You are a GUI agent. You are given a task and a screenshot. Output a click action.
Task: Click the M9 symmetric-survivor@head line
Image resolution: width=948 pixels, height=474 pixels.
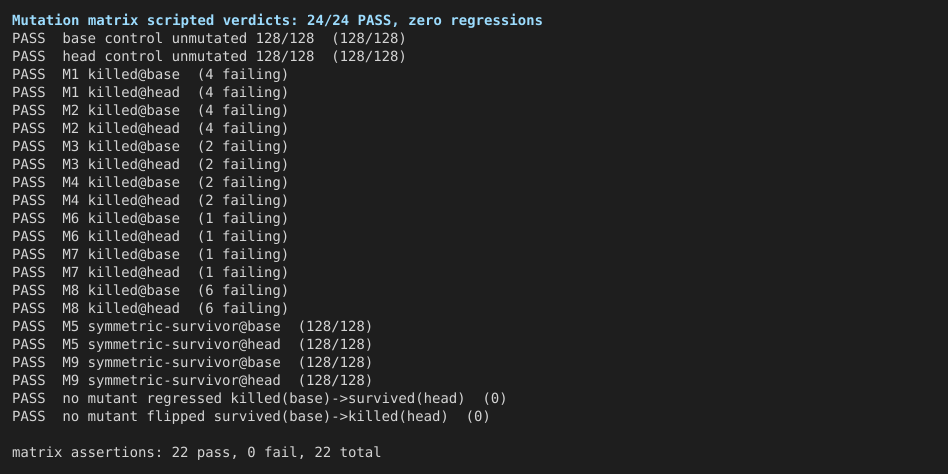(x=192, y=380)
